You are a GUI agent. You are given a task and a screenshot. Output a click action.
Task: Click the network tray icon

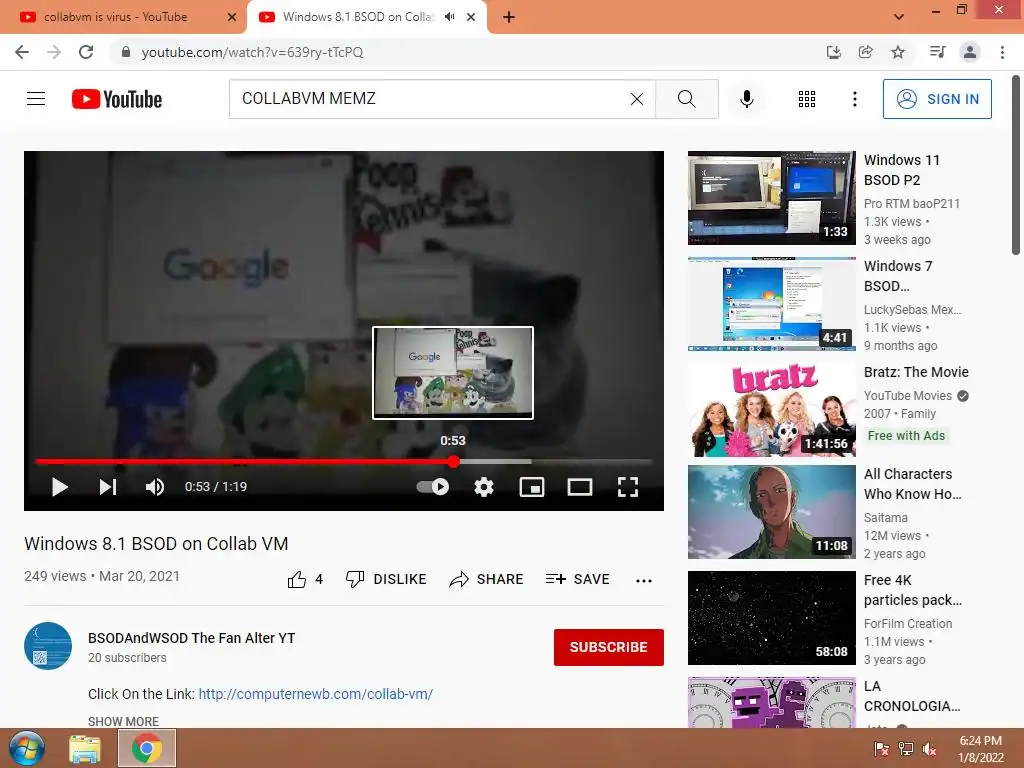(x=905, y=749)
